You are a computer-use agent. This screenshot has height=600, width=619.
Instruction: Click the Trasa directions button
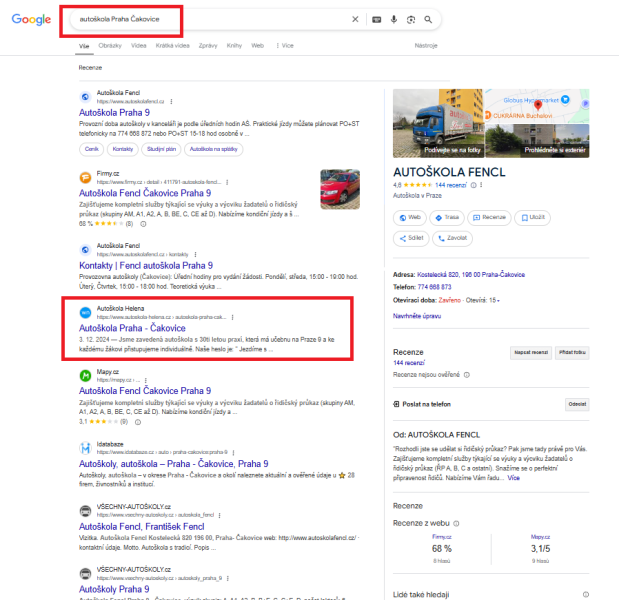447,218
